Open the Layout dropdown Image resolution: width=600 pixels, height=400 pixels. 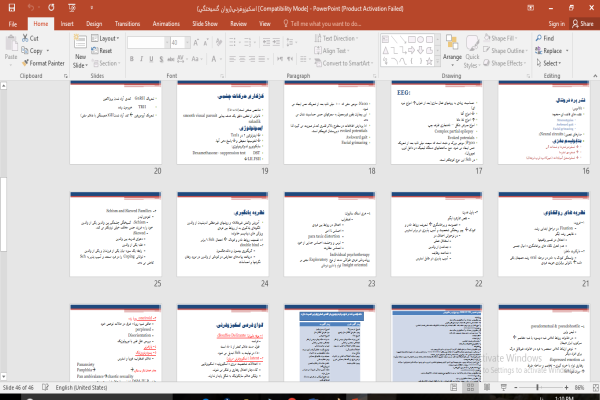[x=106, y=38]
